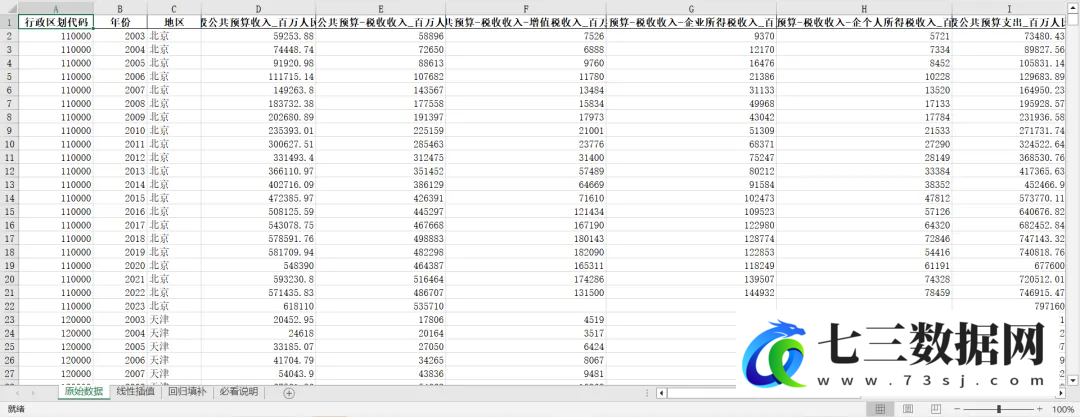Switch to the 线性插值 sheet tab

[x=136, y=392]
